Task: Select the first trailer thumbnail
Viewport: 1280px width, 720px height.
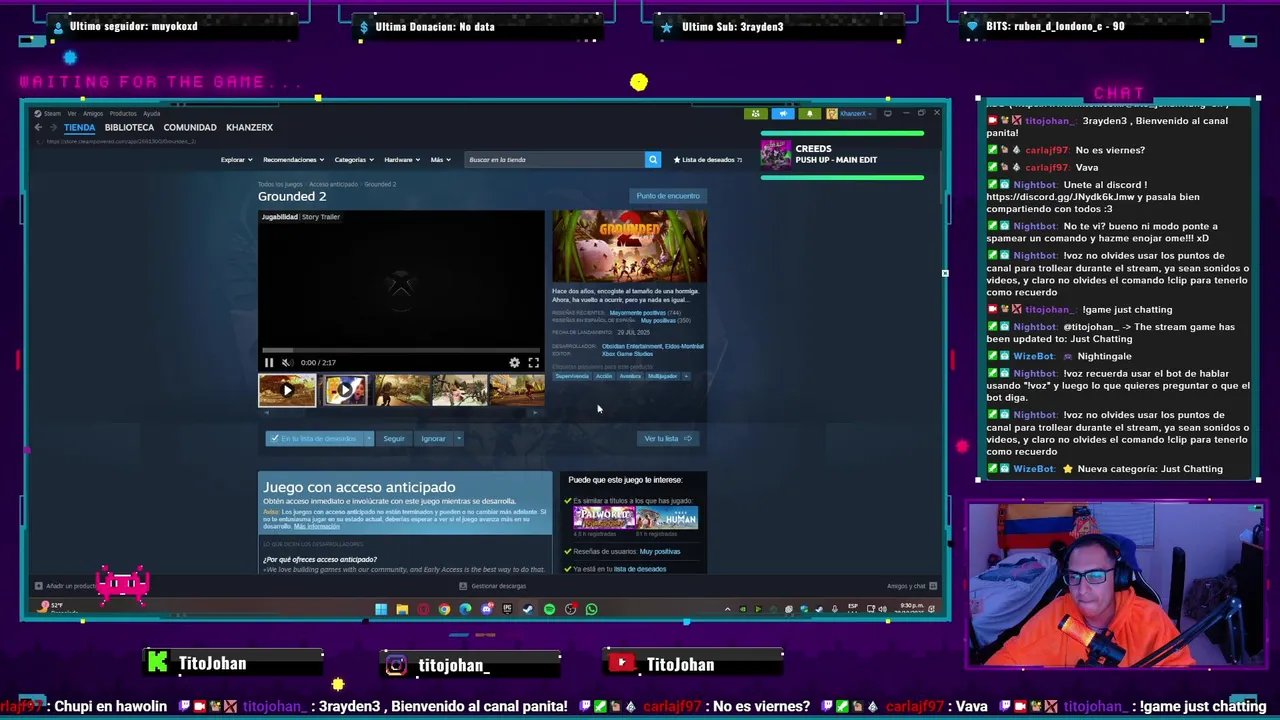Action: [x=287, y=390]
